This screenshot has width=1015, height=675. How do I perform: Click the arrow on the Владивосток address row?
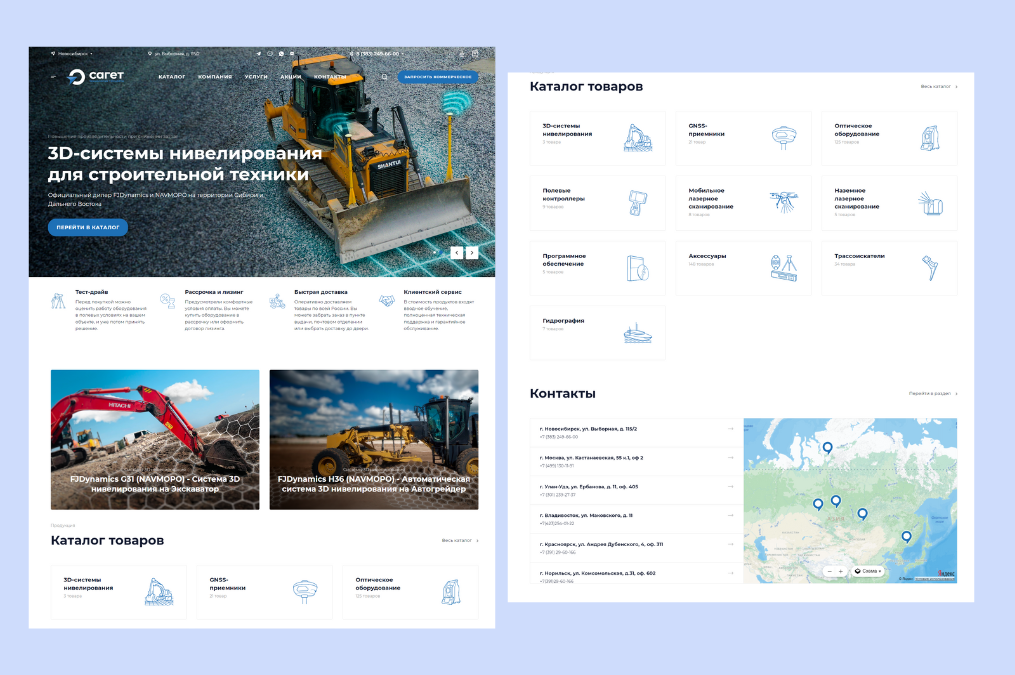pyautogui.click(x=730, y=515)
